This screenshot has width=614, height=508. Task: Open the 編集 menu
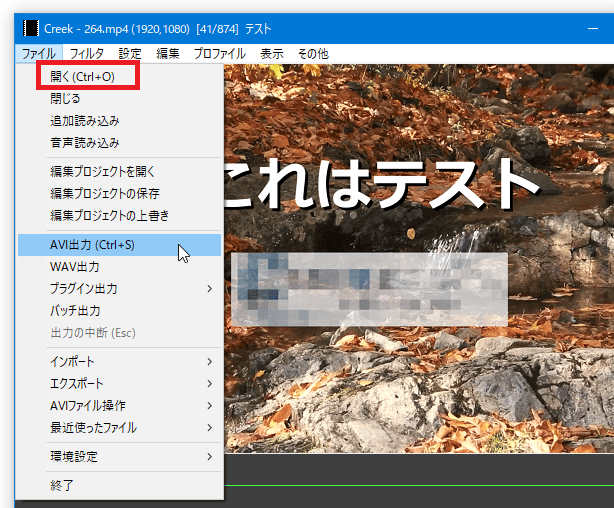[x=168, y=54]
